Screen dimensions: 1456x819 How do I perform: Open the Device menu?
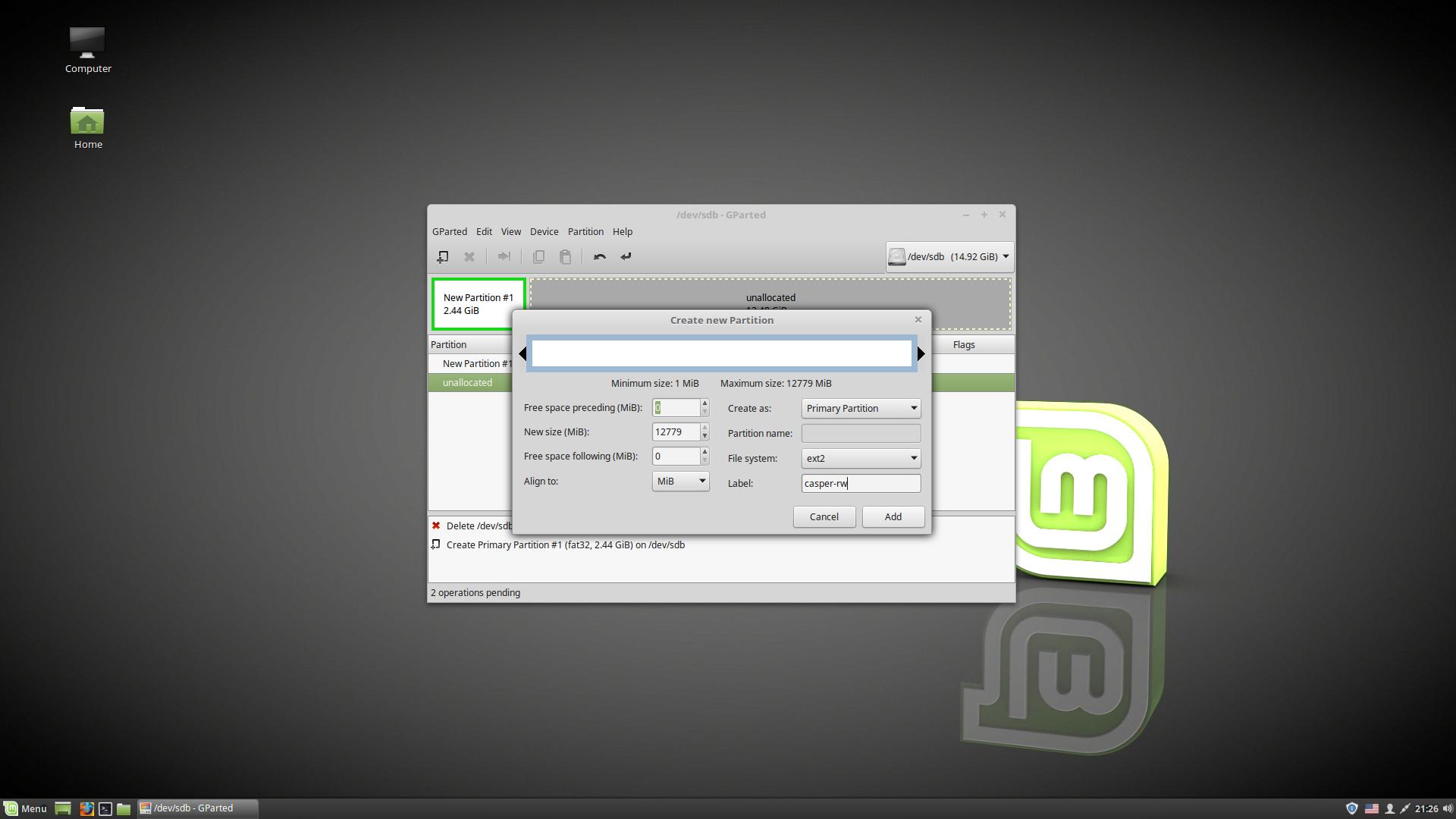(x=544, y=232)
